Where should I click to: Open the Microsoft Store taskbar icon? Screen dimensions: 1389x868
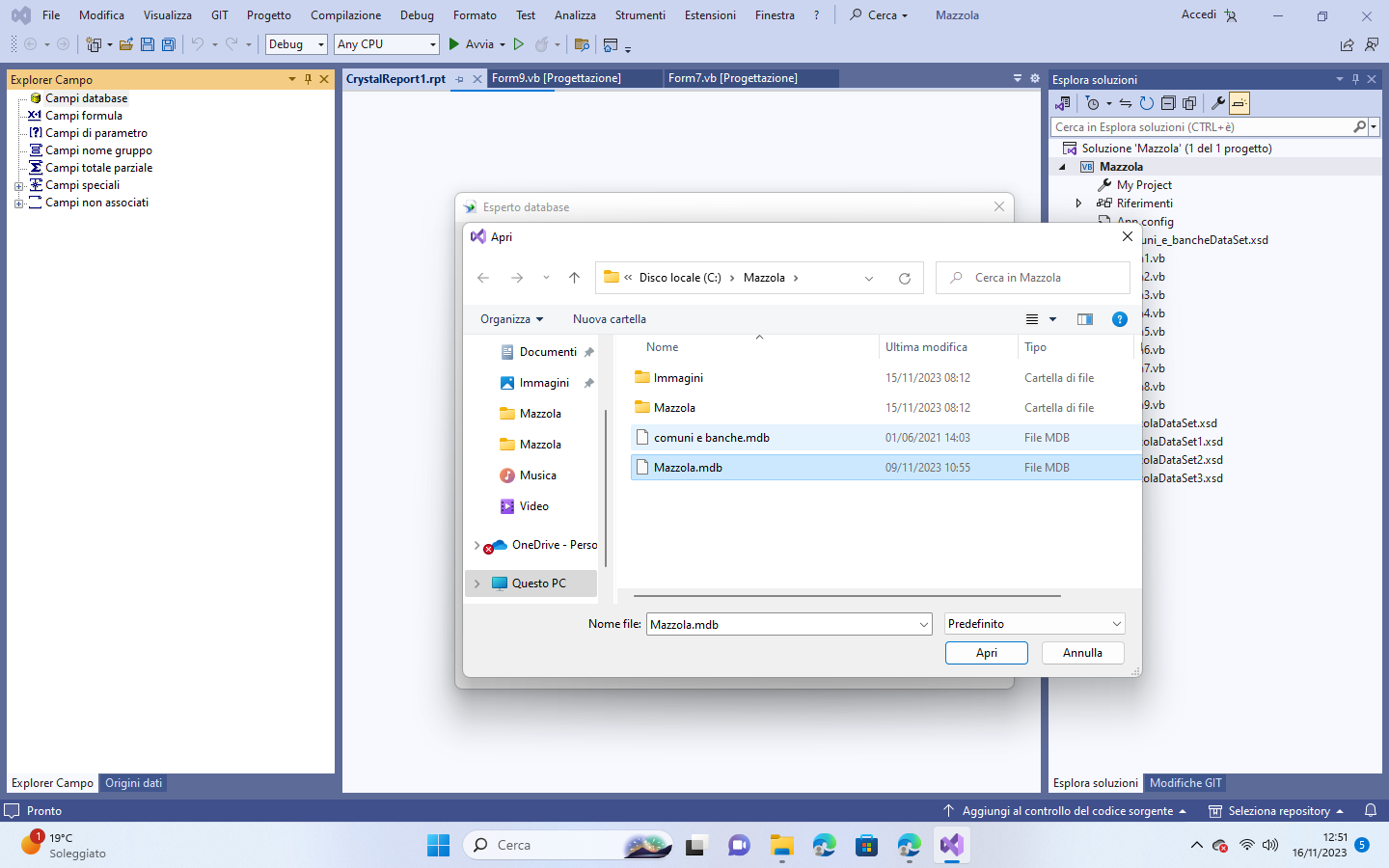866,845
